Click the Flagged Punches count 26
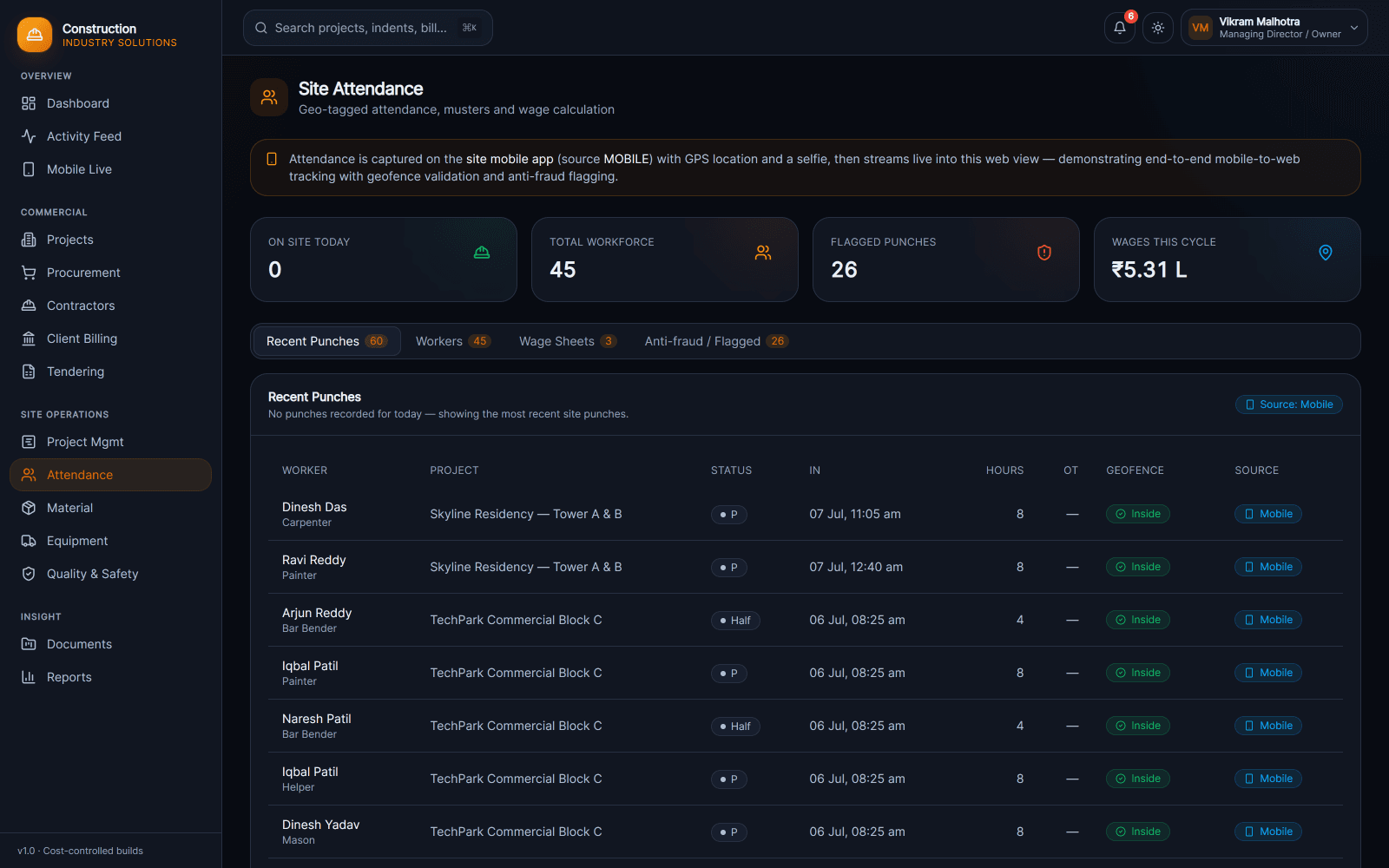 point(844,270)
